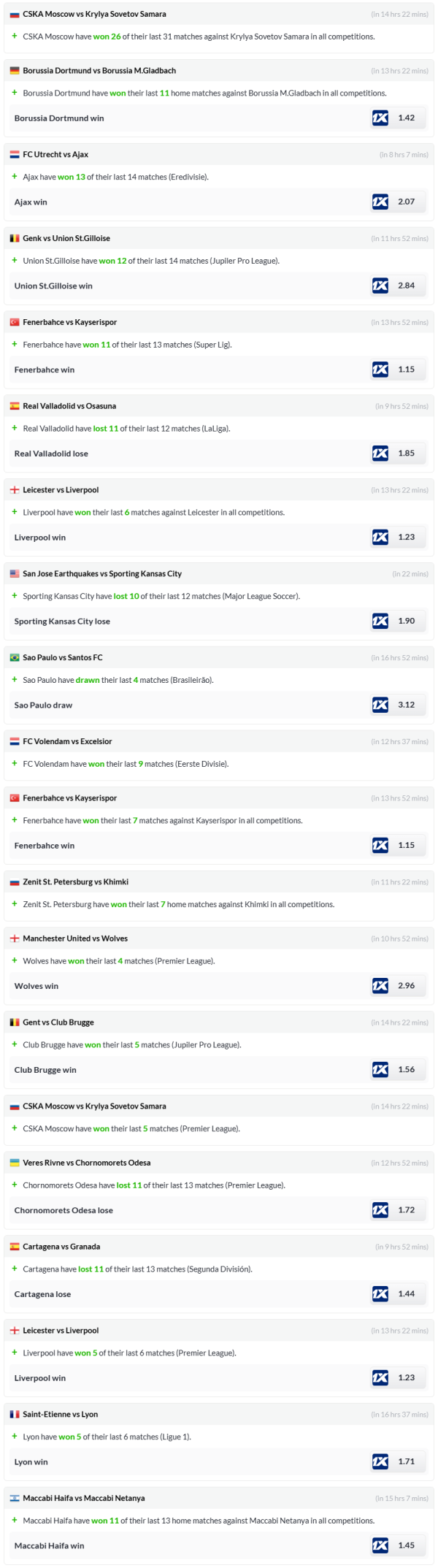
Task: Click the Israeli flag by Maccabi Haifa match
Action: coord(15,1499)
